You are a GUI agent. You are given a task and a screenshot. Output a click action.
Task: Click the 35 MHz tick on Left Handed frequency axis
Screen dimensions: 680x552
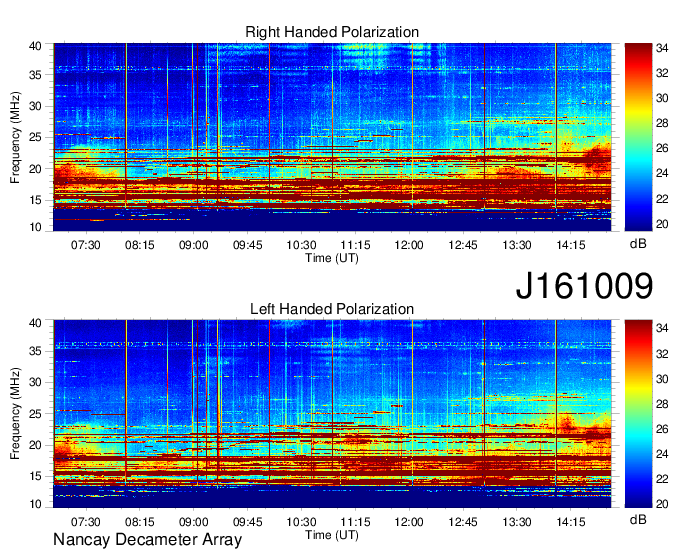pyautogui.click(x=36, y=351)
